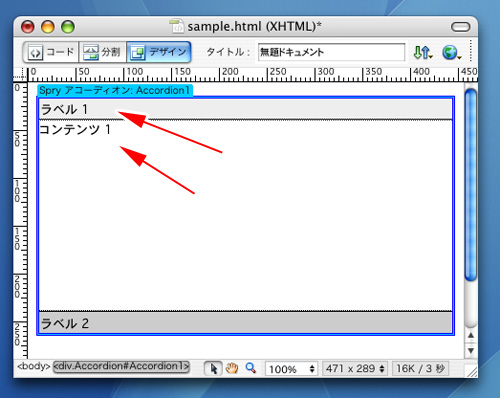
Task: Open the 100% zoom level dropdown
Action: [x=291, y=369]
